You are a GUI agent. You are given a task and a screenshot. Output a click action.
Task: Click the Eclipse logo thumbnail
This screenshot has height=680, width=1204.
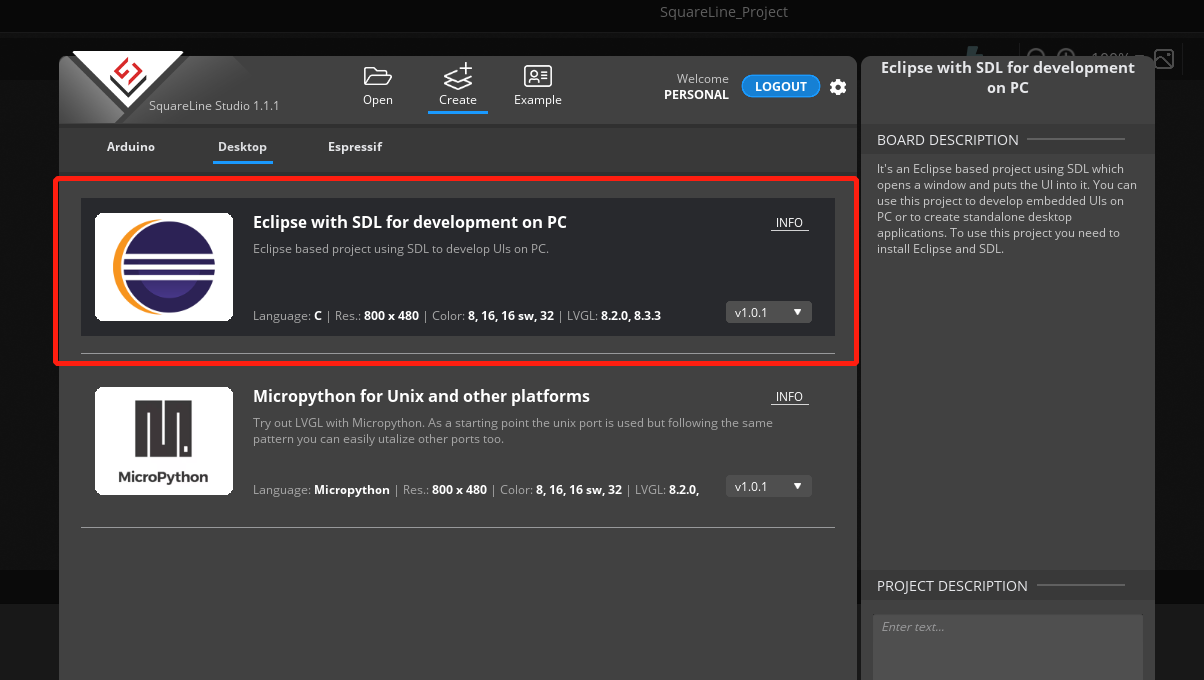point(164,267)
